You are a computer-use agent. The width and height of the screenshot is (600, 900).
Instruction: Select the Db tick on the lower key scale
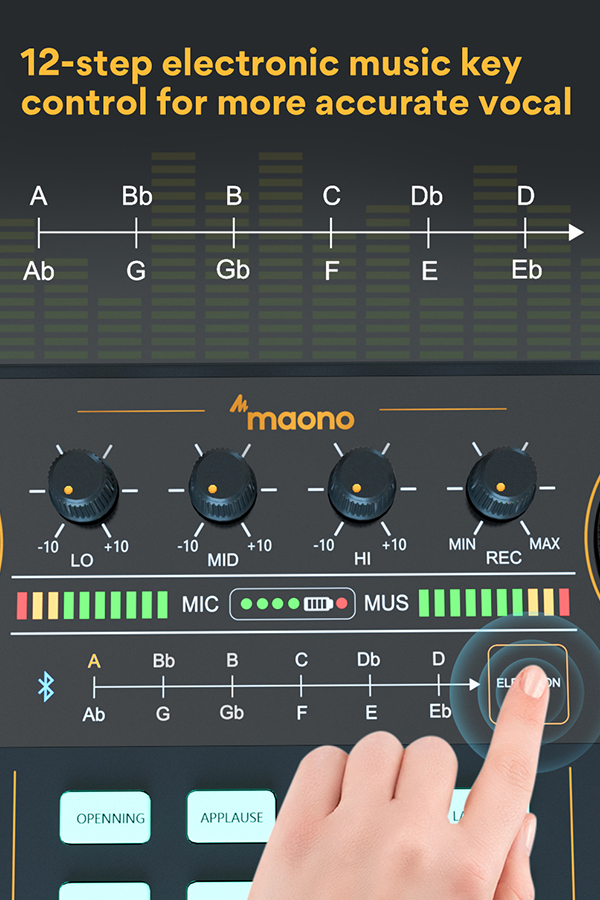(370, 685)
